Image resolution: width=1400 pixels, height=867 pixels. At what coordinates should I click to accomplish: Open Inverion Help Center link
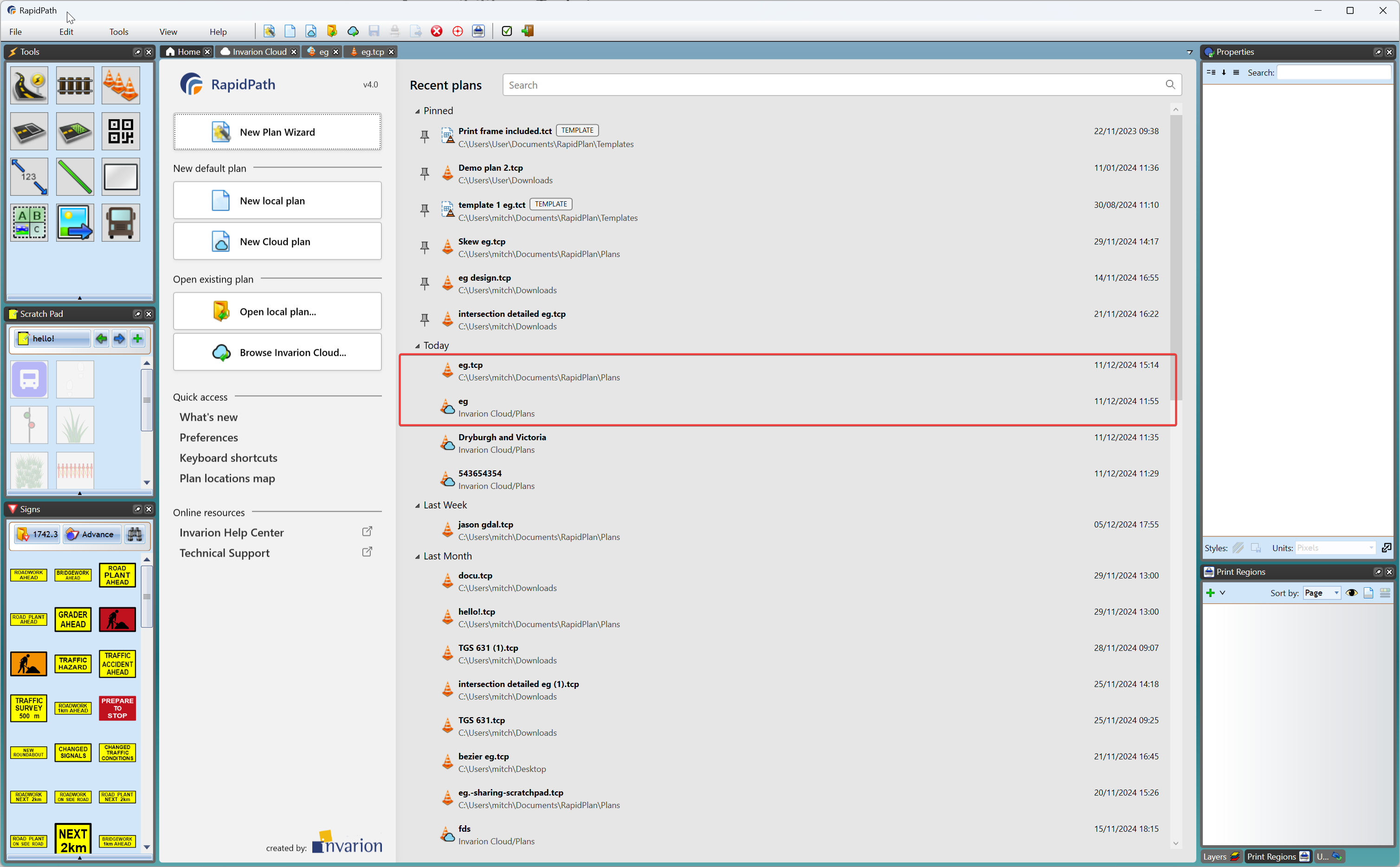point(232,532)
